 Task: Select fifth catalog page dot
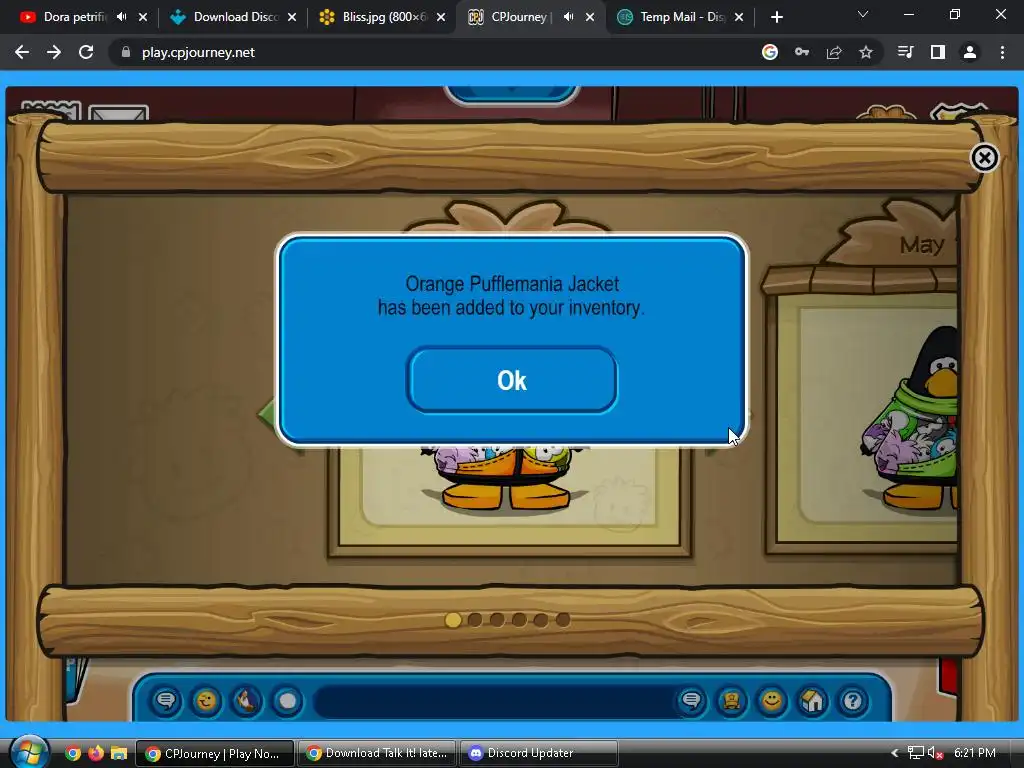541,620
